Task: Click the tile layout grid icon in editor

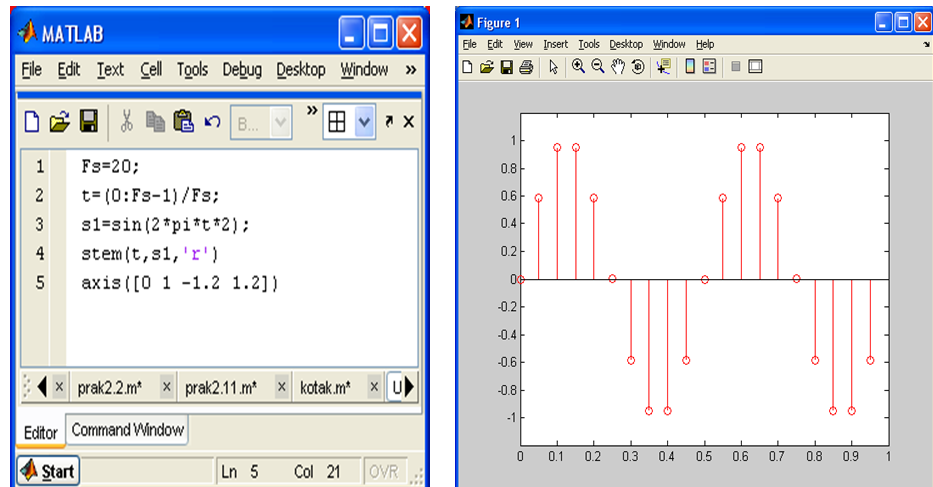Action: coord(337,122)
